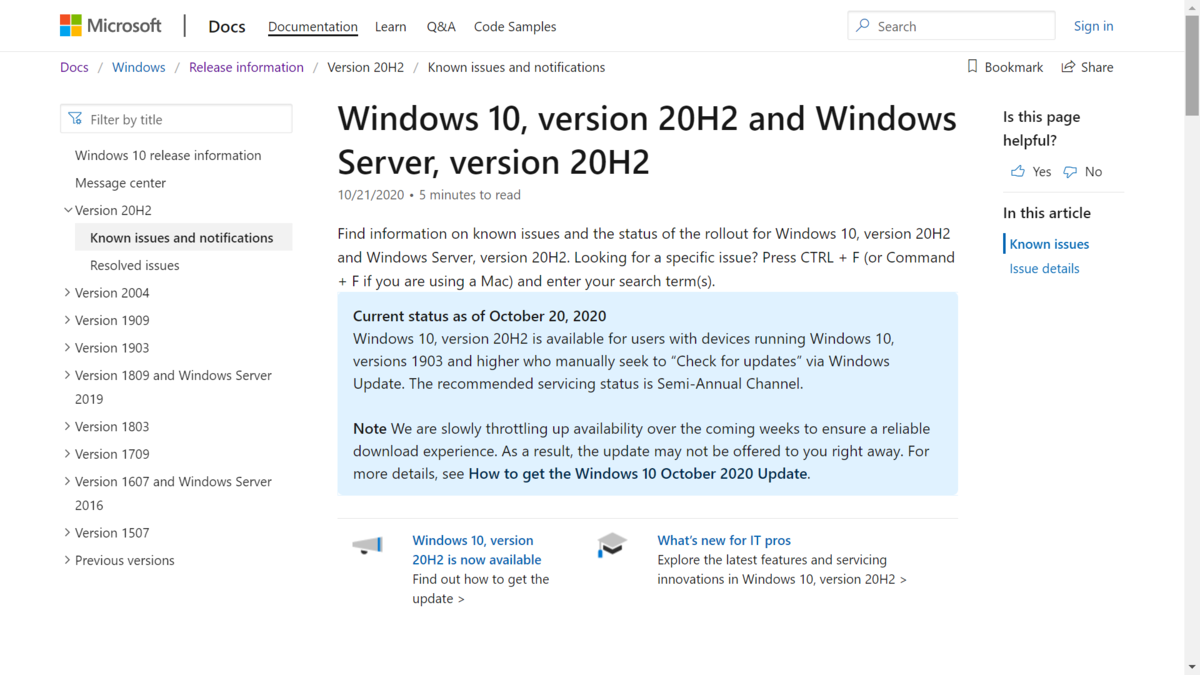Expand the Version 1507 node
Viewport: 1200px width, 675px height.
tap(68, 533)
